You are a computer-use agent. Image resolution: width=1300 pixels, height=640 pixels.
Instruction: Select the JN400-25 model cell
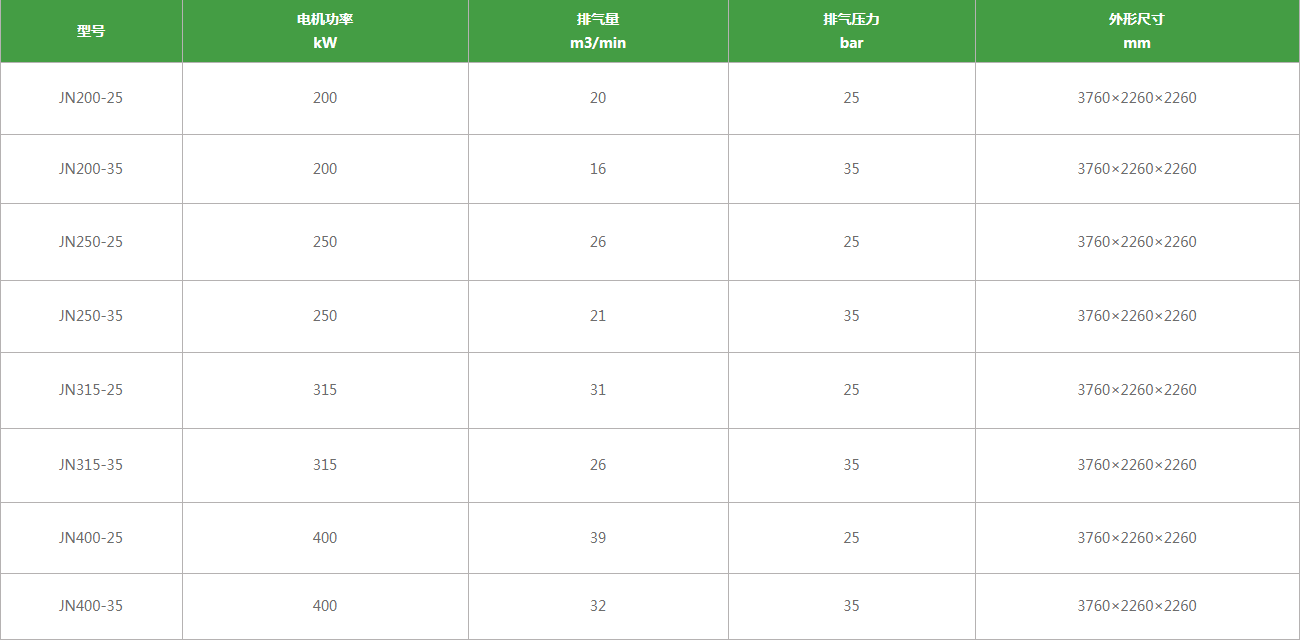91,538
